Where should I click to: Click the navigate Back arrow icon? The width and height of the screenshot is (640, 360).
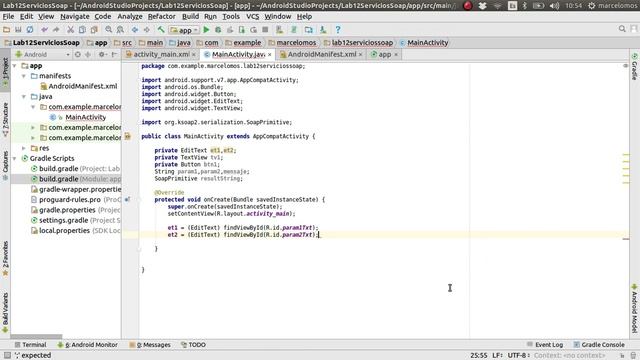point(135,29)
